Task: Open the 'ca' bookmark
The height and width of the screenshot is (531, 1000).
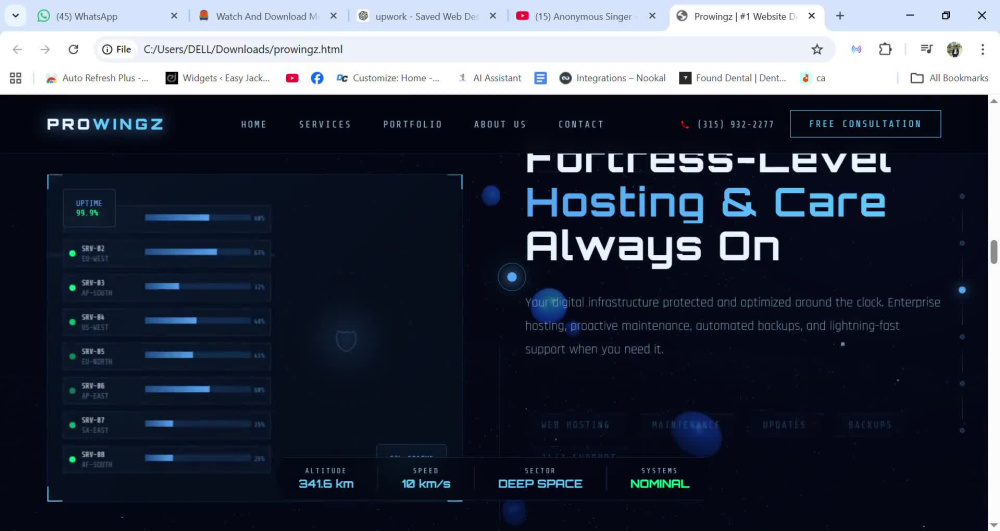Action: (813, 78)
